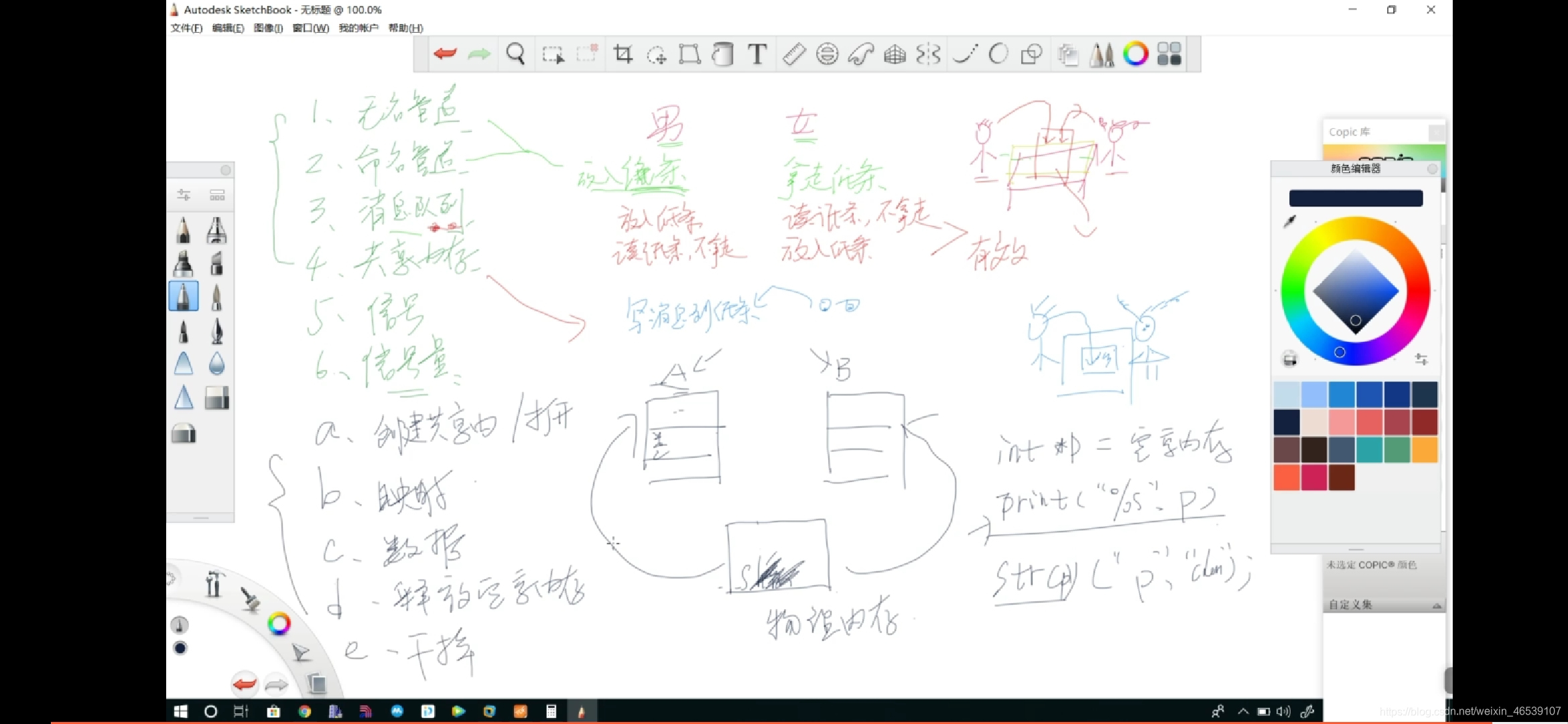1568x724 pixels.
Task: Select the Text tool
Action: pos(757,54)
